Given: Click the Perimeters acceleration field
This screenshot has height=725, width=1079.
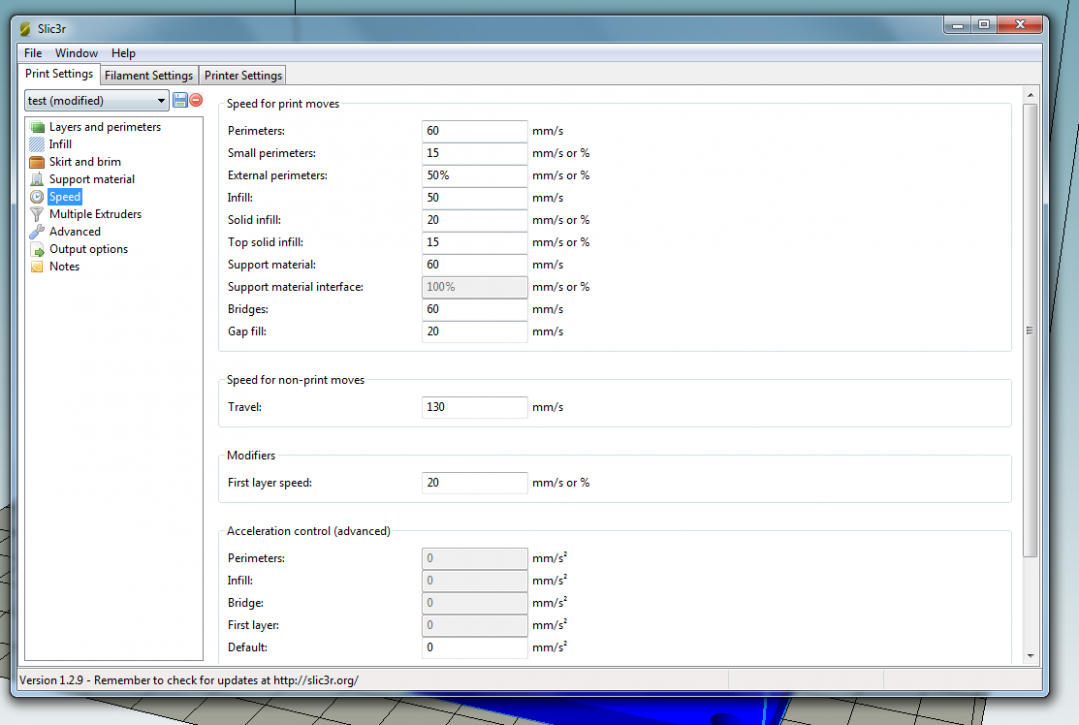Looking at the screenshot, I should pos(475,559).
